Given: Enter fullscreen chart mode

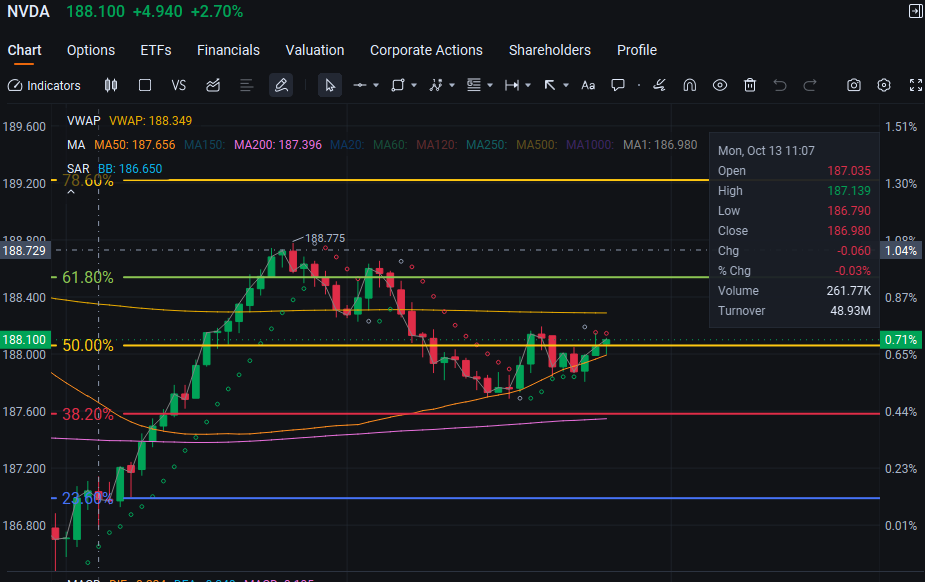Looking at the screenshot, I should coord(916,86).
